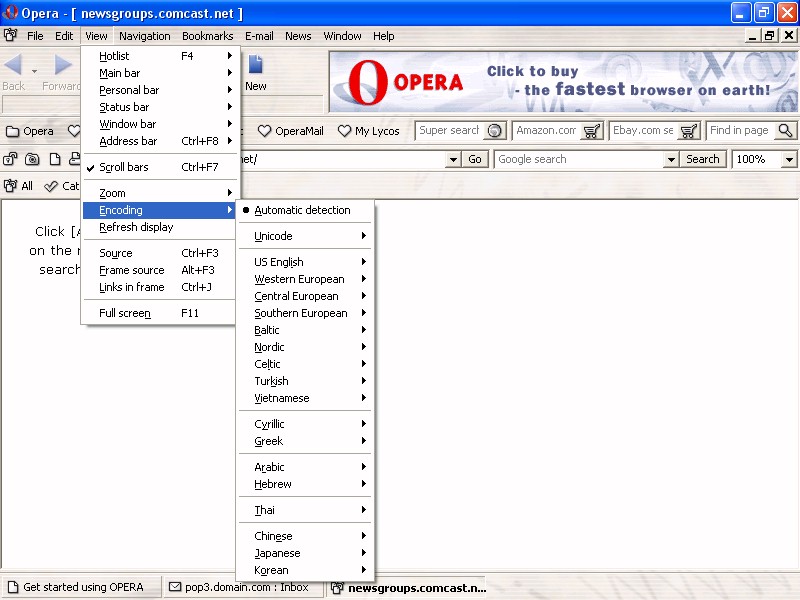Screen dimensions: 800x600
Task: Open the Opera bookmarks folder
Action: coord(30,131)
